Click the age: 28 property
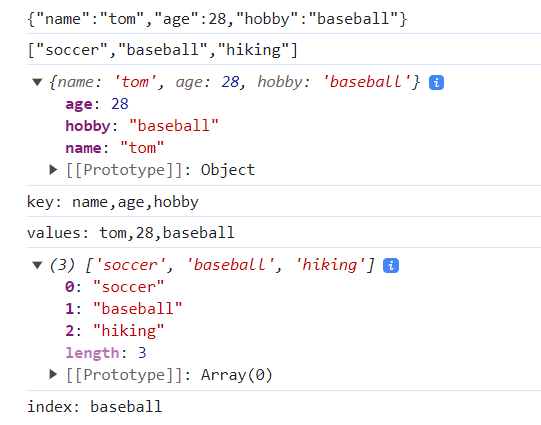 coord(97,104)
